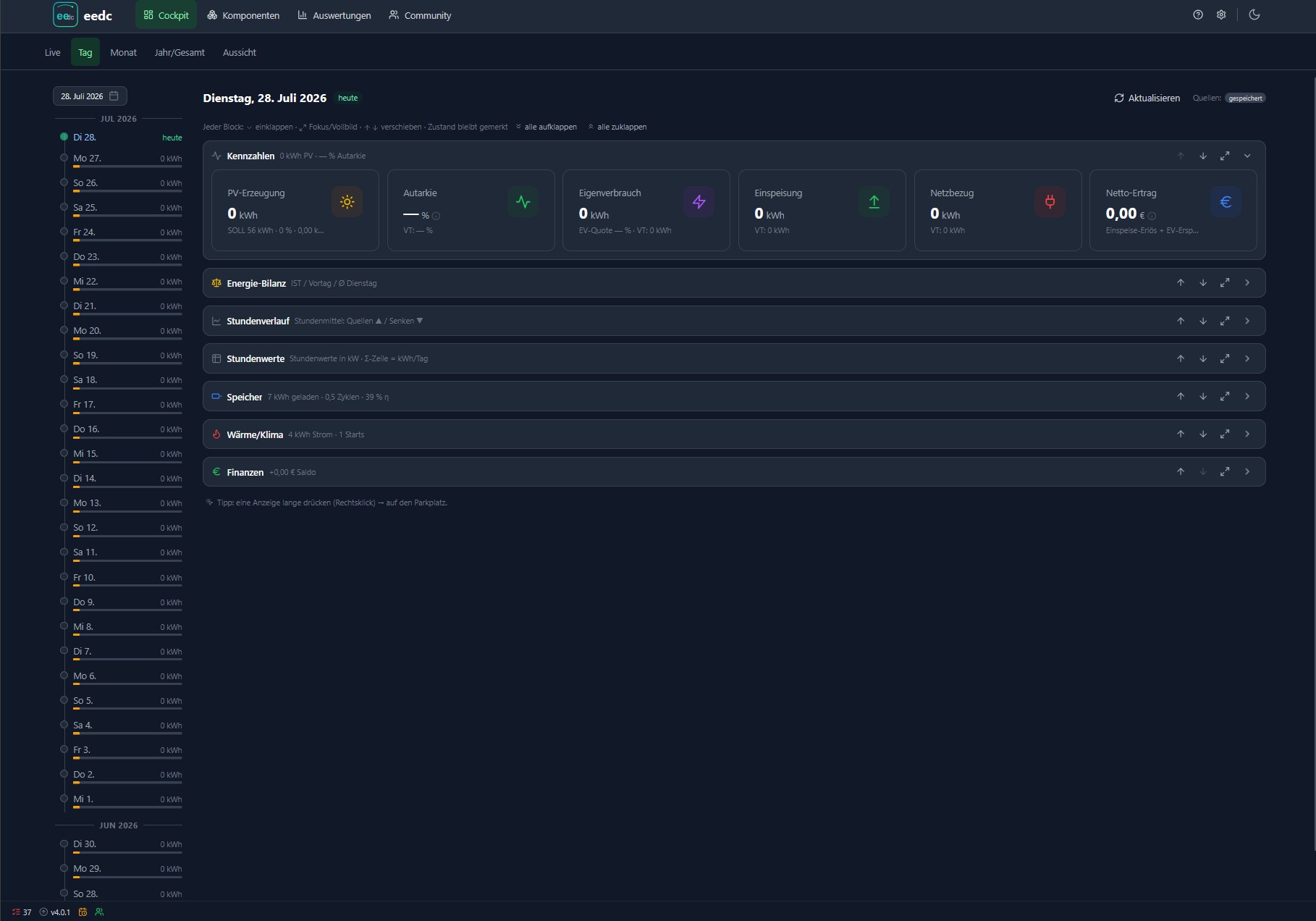Switch to the Aussicht tab

point(240,52)
